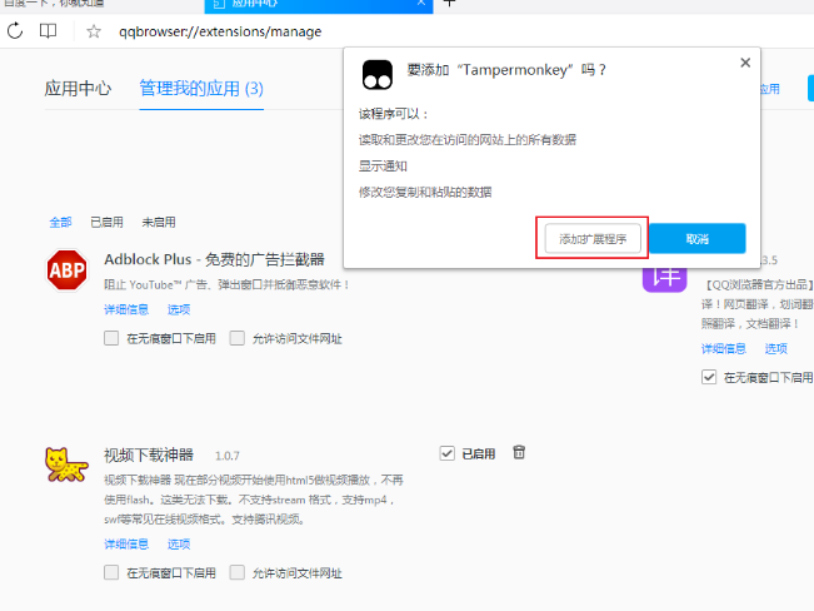The image size is (814, 611).
Task: Click the Adblock Plus ABP icon
Action: coord(67,270)
